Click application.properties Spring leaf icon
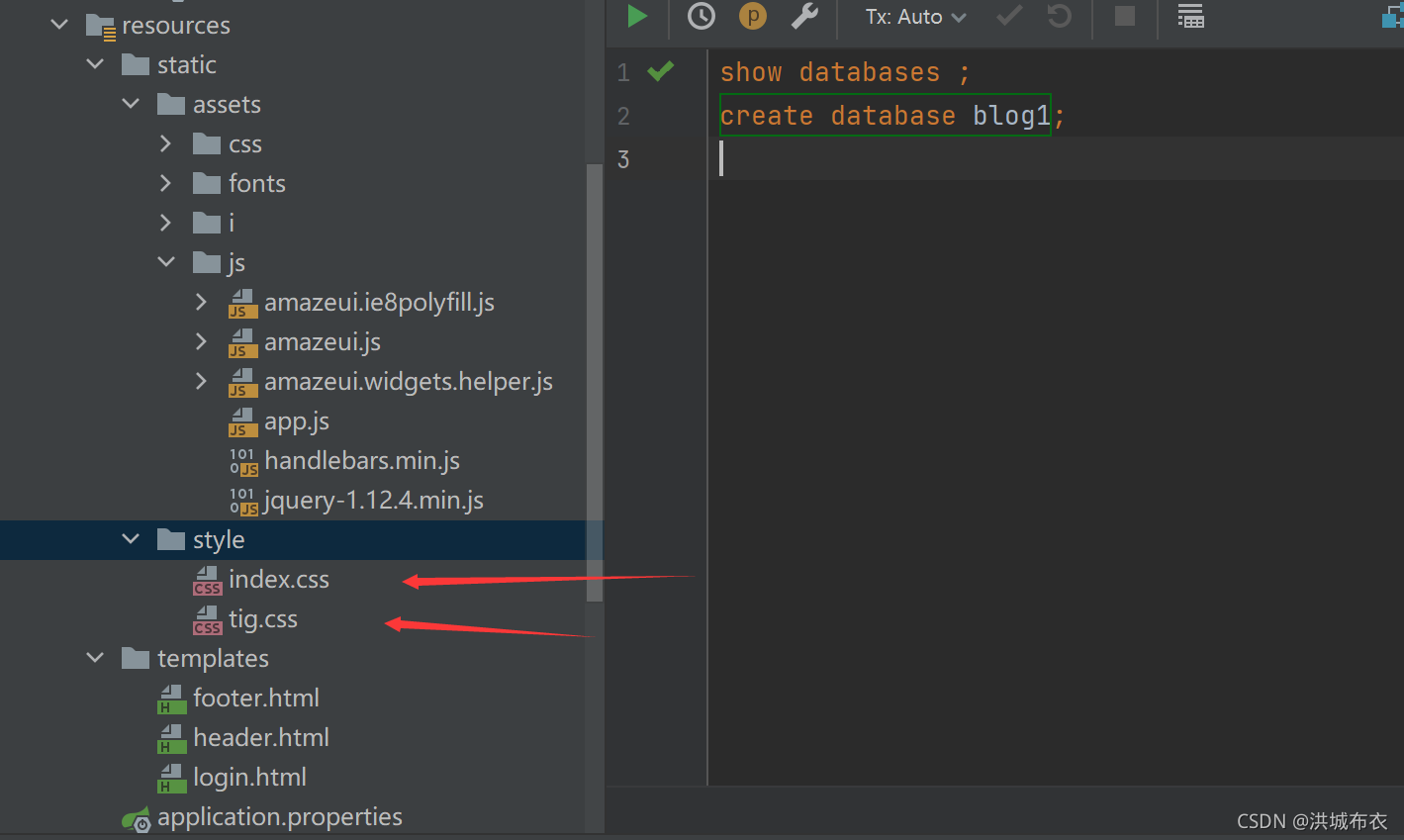The height and width of the screenshot is (840, 1404). (137, 819)
